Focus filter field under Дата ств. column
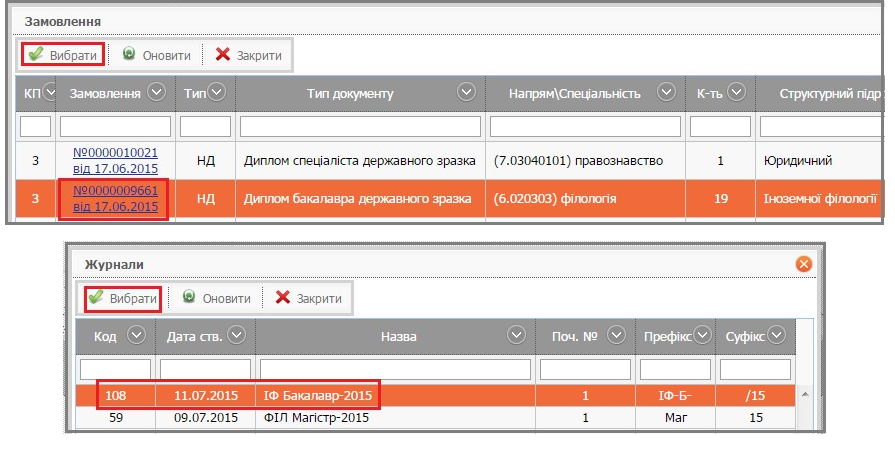Viewport: 895px width, 457px height. pyautogui.click(x=205, y=369)
